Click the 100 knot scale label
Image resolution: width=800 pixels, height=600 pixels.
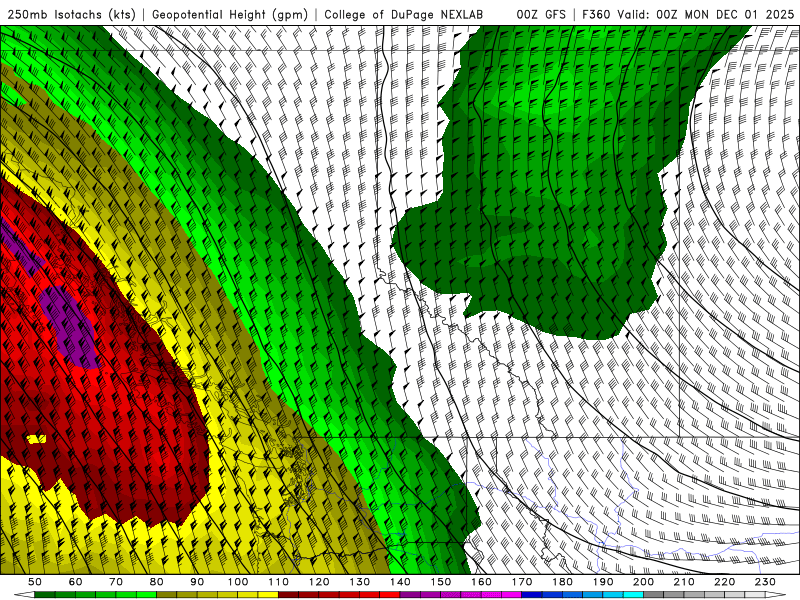[x=238, y=582]
